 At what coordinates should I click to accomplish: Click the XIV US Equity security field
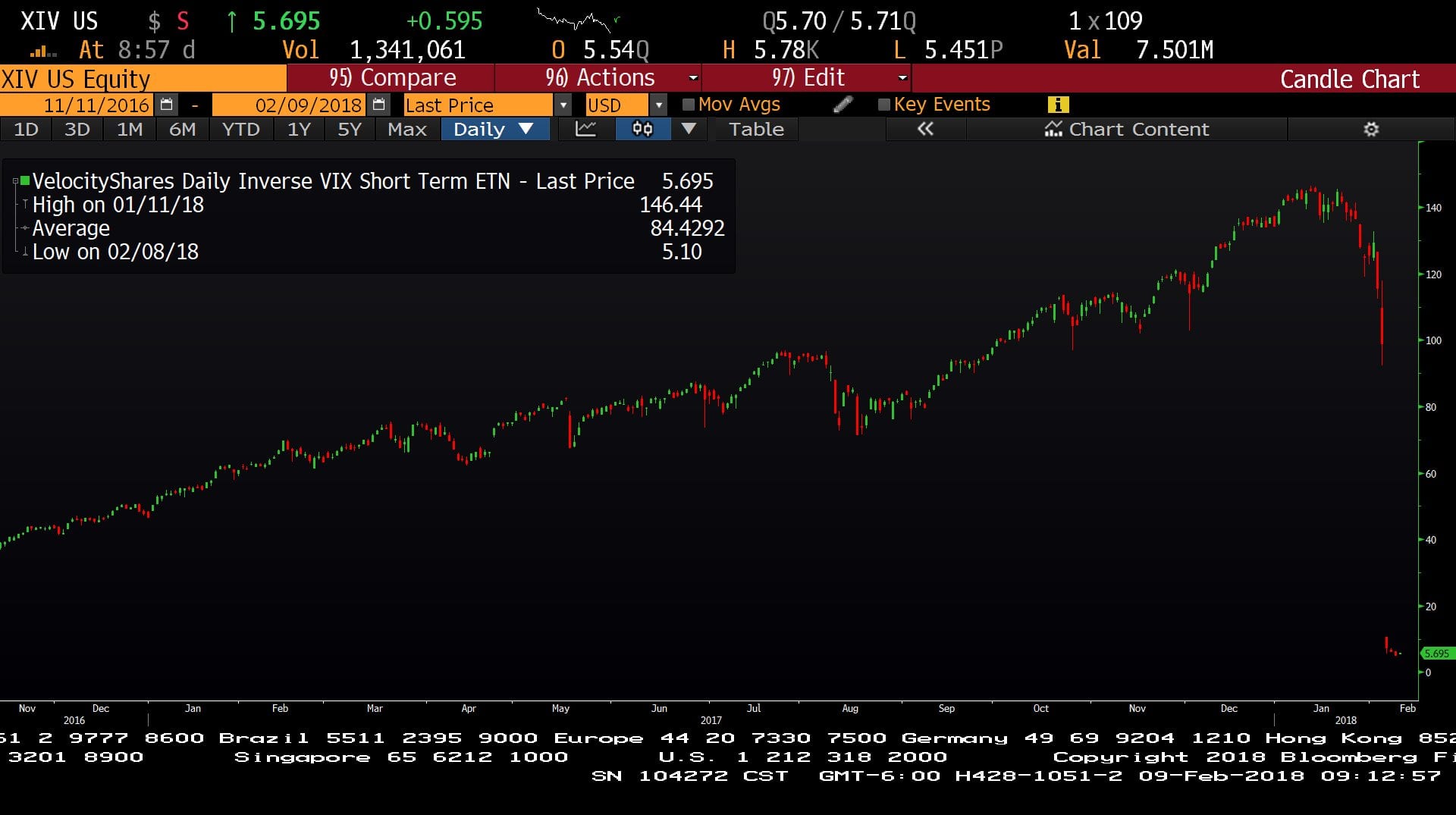pyautogui.click(x=143, y=78)
